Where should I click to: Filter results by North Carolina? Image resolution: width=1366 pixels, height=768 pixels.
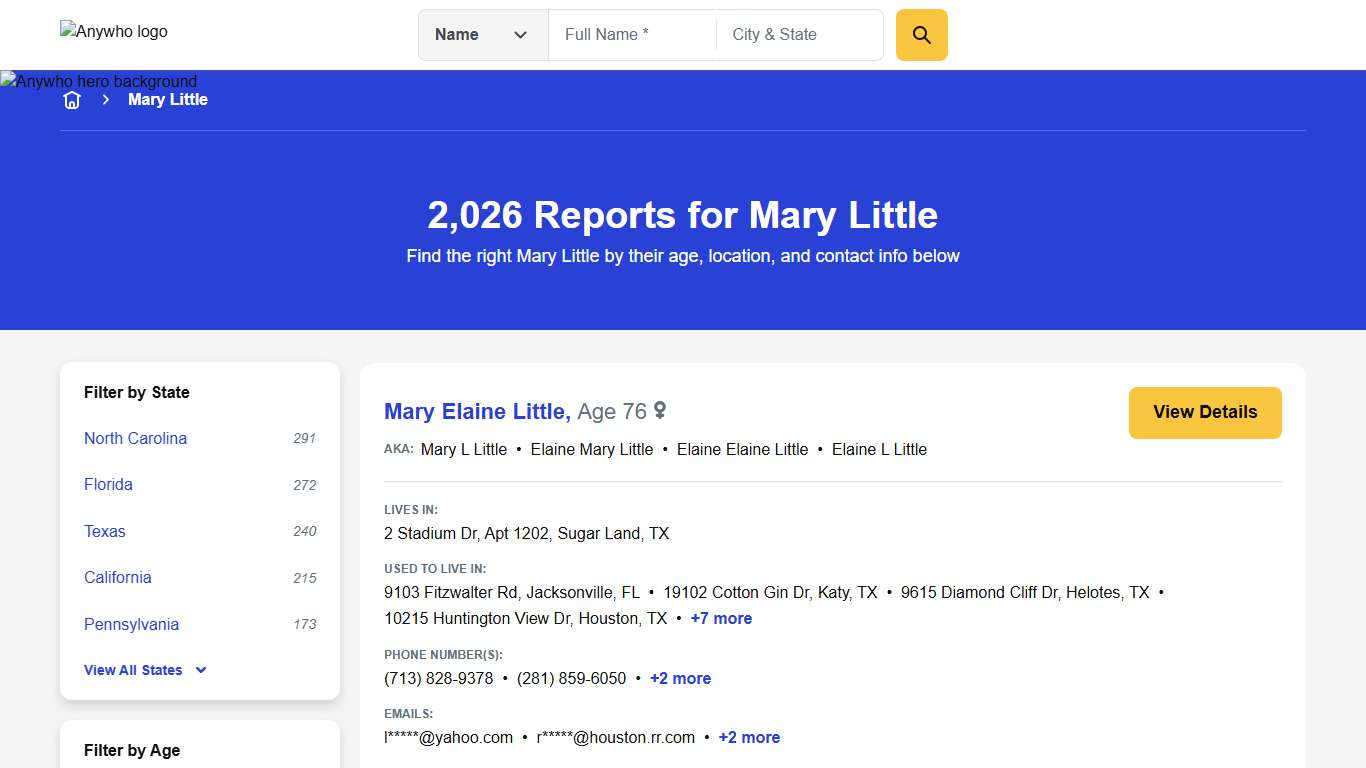click(x=135, y=438)
